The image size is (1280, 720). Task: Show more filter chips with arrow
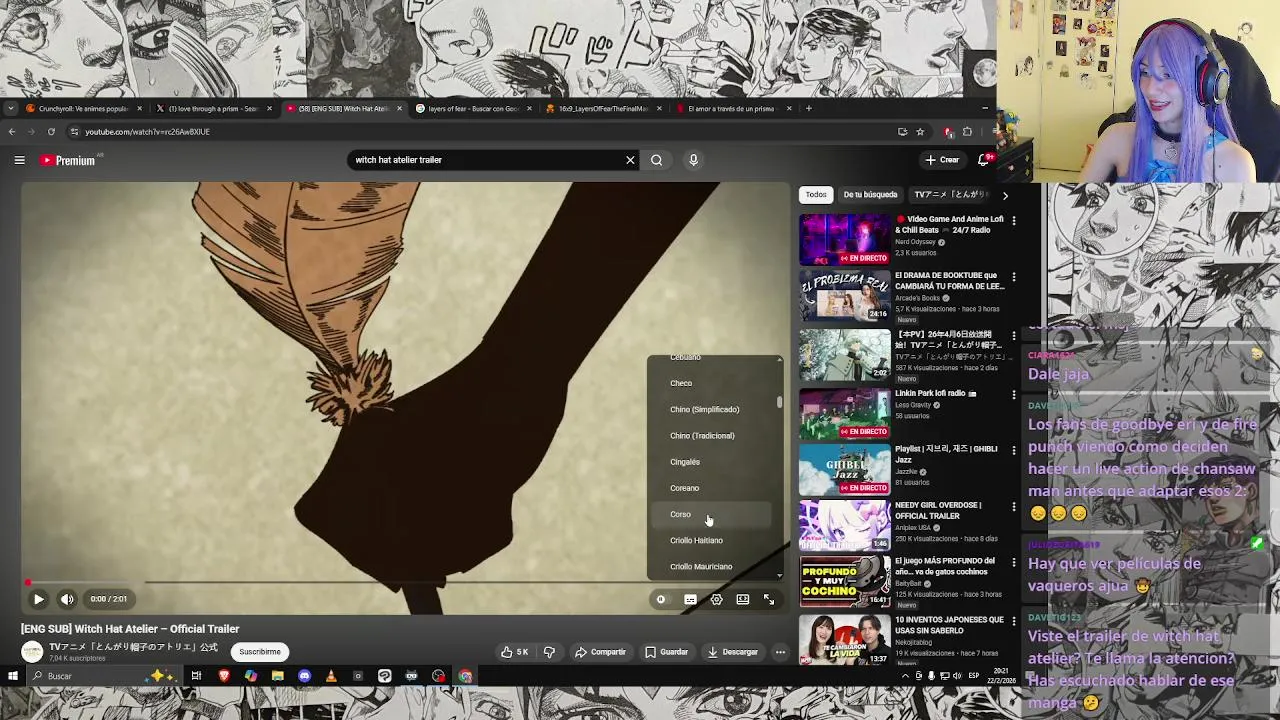click(1005, 195)
